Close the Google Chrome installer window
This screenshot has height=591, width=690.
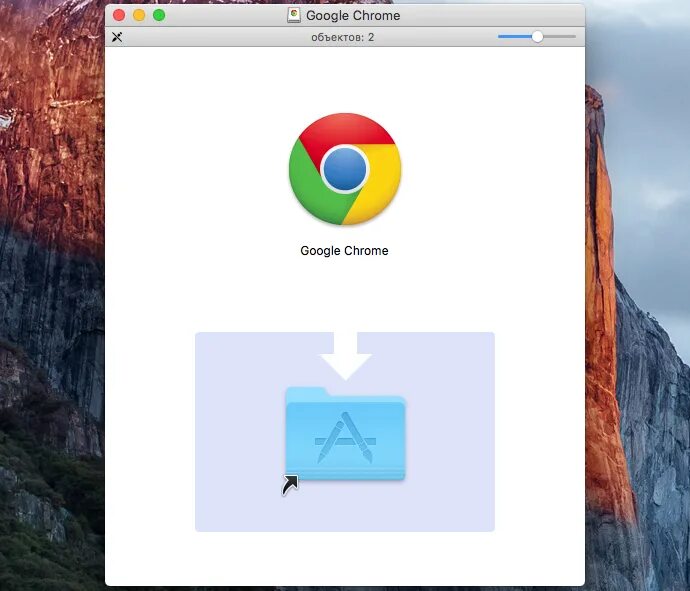click(x=119, y=15)
